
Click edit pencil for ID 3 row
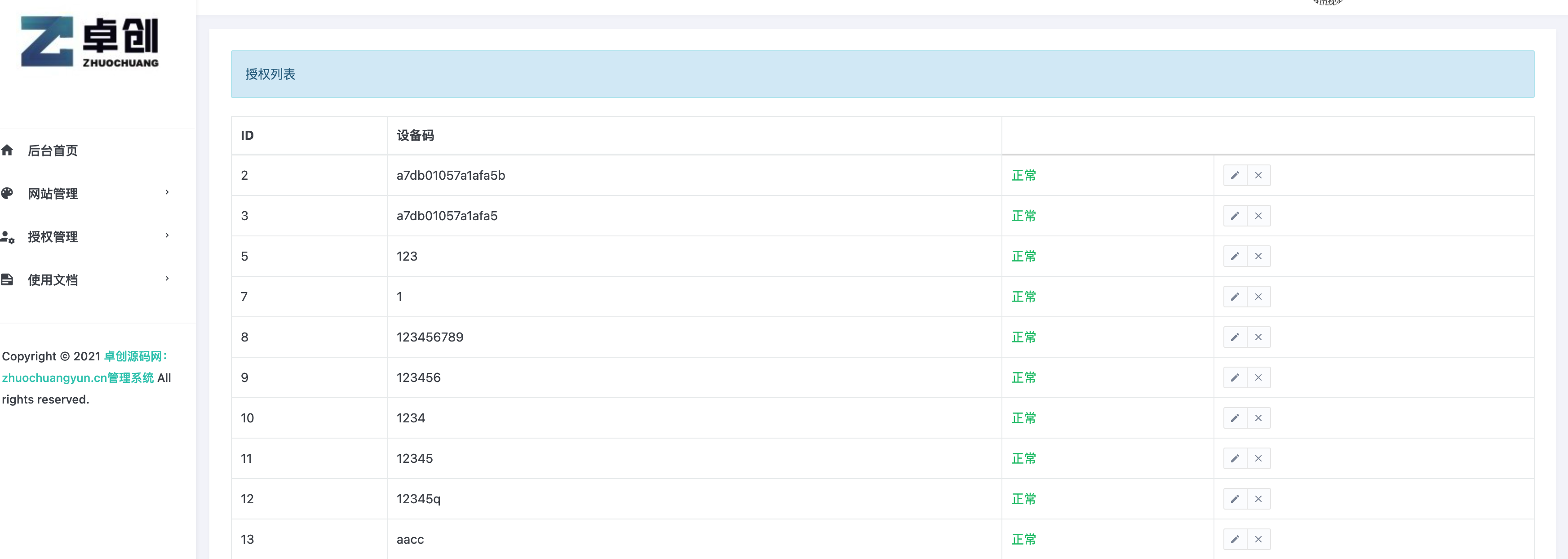click(1235, 216)
